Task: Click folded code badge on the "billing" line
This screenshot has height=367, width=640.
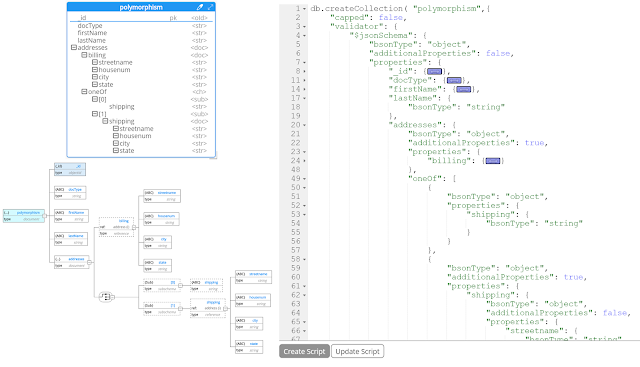Action: [x=493, y=161]
